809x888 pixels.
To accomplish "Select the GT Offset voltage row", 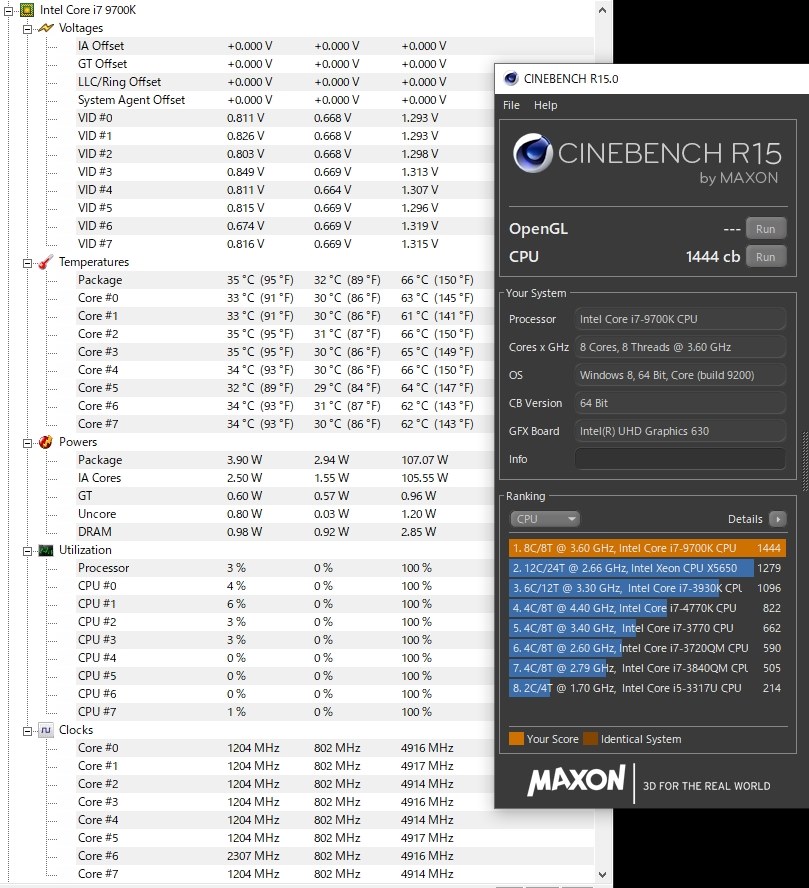I will tap(285, 64).
